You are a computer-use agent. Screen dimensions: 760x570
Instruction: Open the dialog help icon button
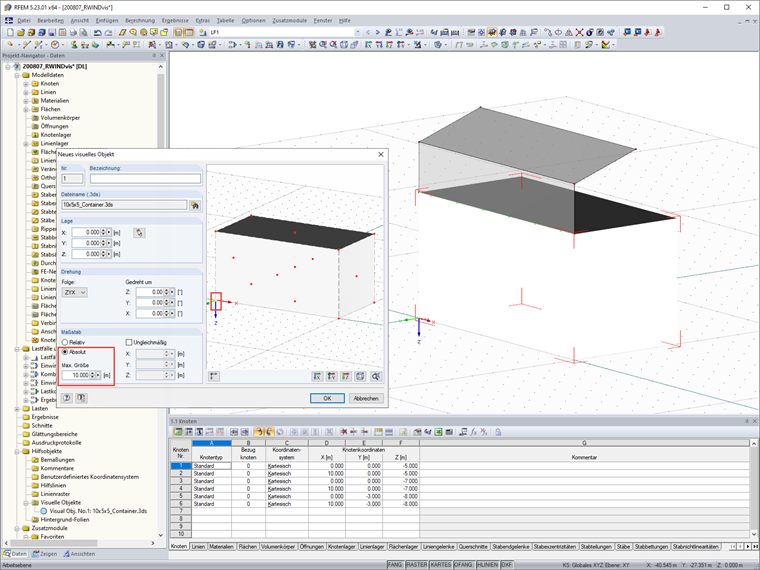pos(67,397)
